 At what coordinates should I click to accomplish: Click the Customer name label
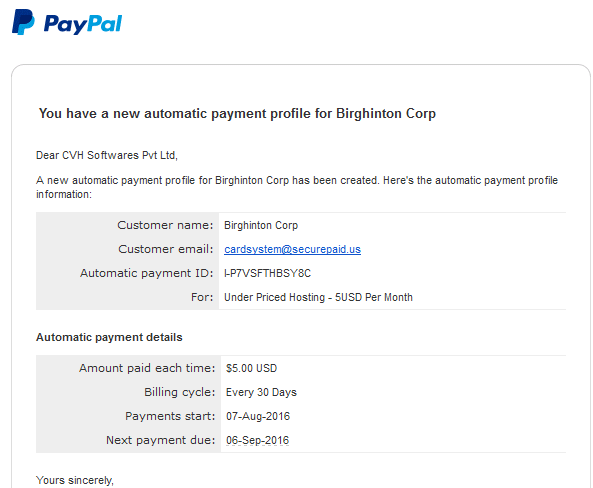coord(165,225)
